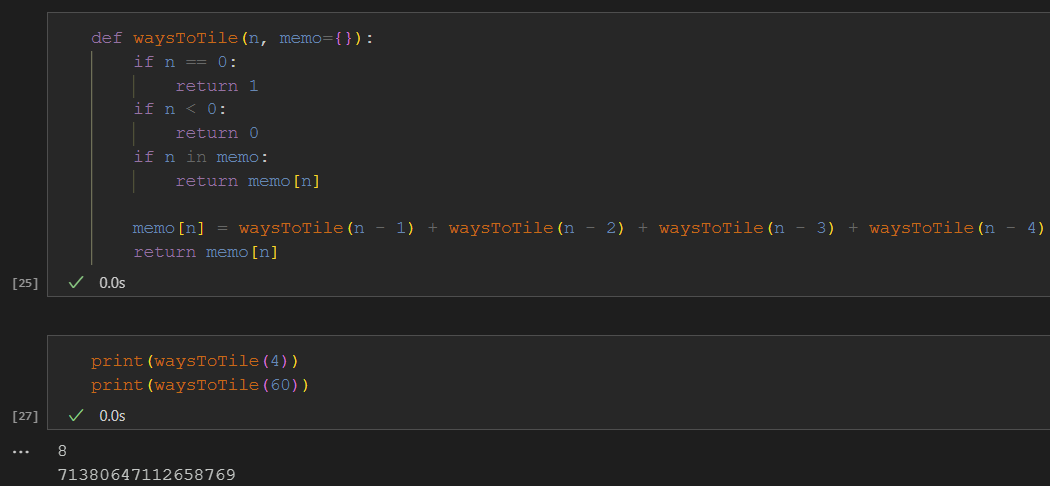The width and height of the screenshot is (1050, 486).
Task: Click the 'return 1' line
Action: [x=217, y=86]
